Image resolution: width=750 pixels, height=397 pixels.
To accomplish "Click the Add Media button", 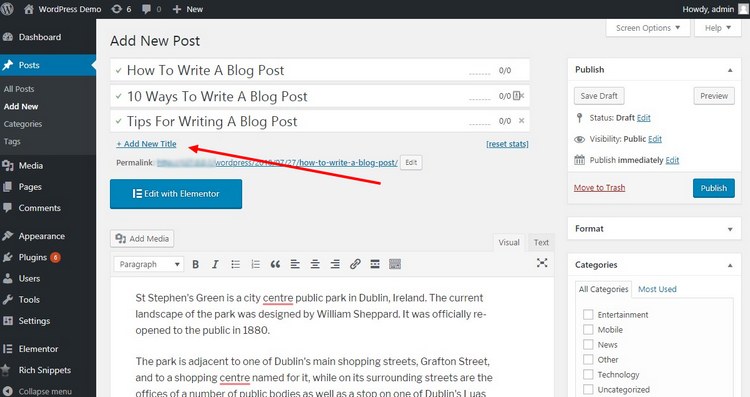I will [142, 239].
